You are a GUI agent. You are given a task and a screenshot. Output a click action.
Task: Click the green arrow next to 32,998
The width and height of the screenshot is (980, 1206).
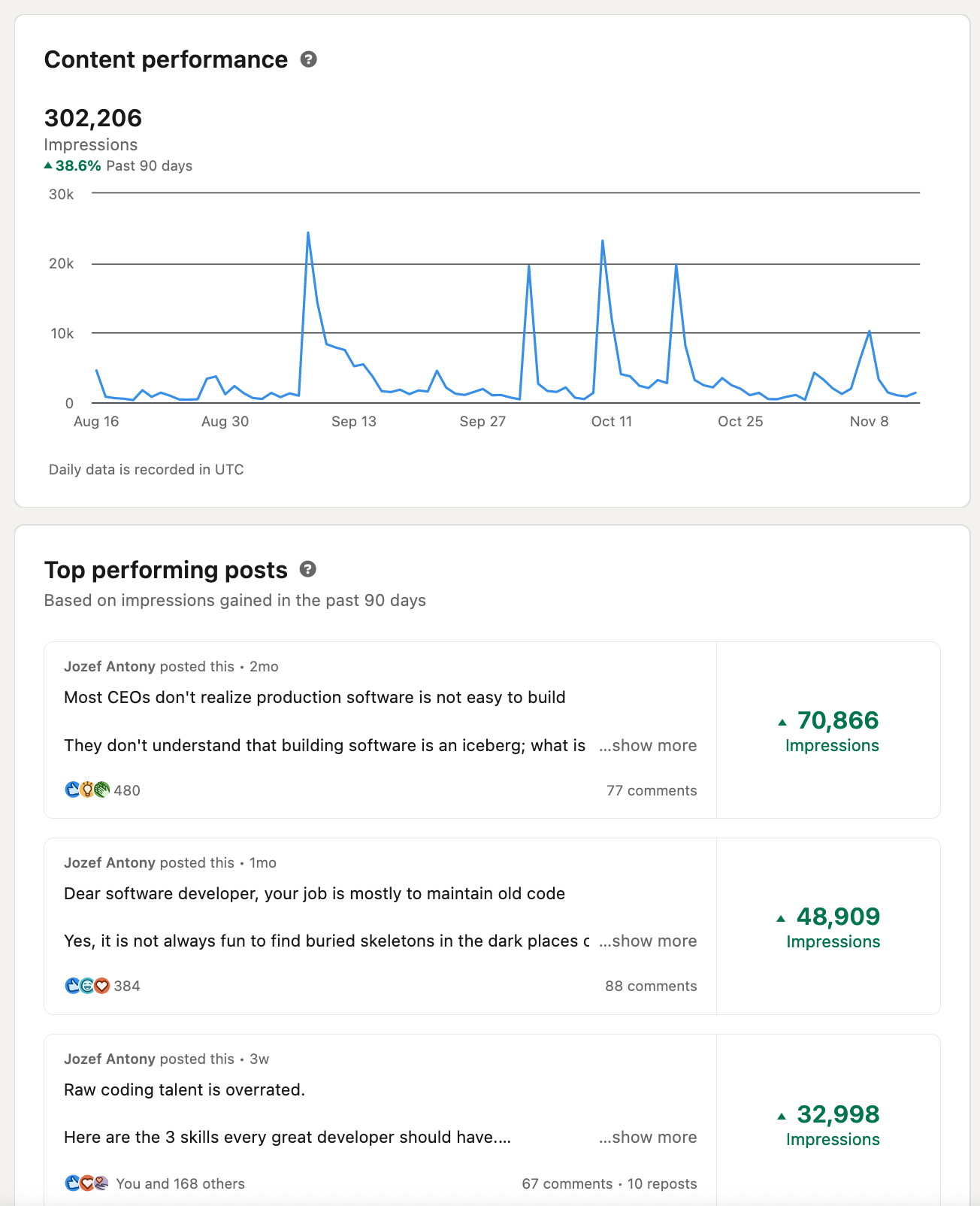pyautogui.click(x=782, y=1116)
